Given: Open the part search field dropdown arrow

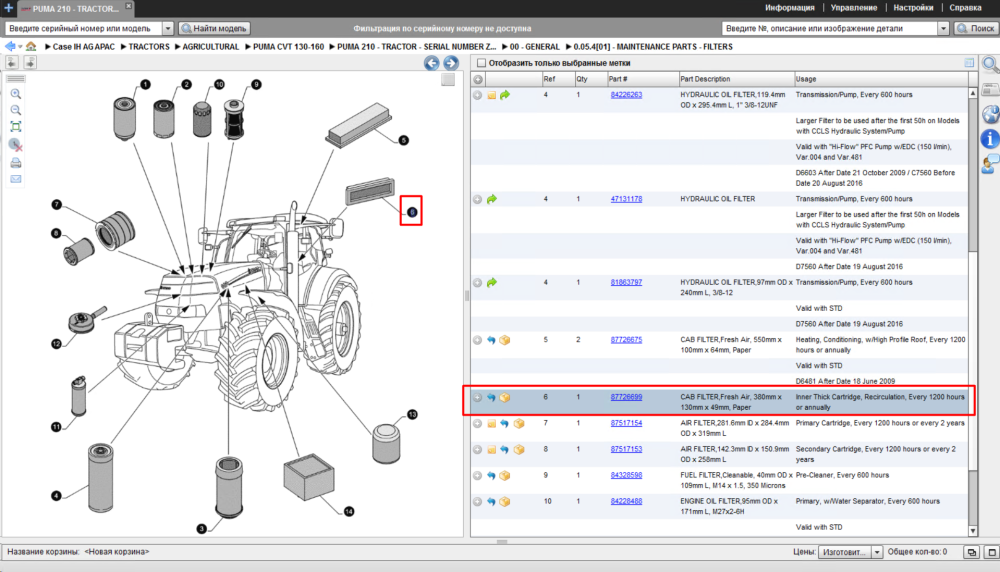Looking at the screenshot, I should [x=943, y=29].
